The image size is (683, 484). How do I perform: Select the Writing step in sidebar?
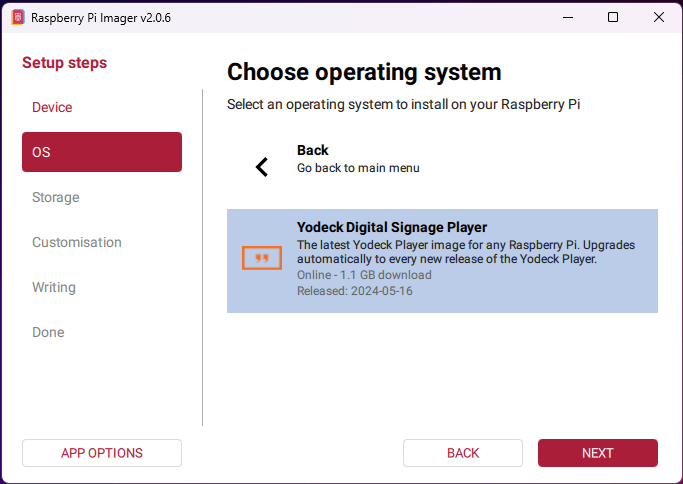point(54,287)
